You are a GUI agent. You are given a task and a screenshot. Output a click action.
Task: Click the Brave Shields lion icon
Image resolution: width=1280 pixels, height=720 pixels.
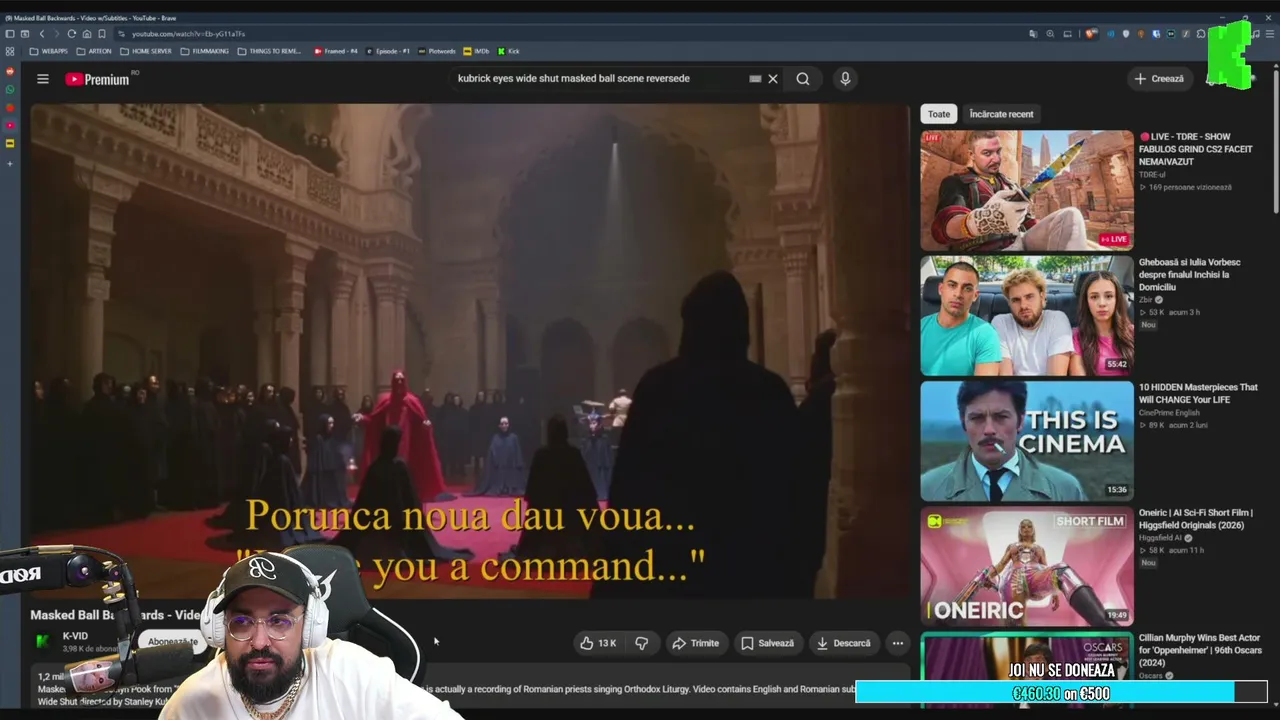click(x=1091, y=34)
